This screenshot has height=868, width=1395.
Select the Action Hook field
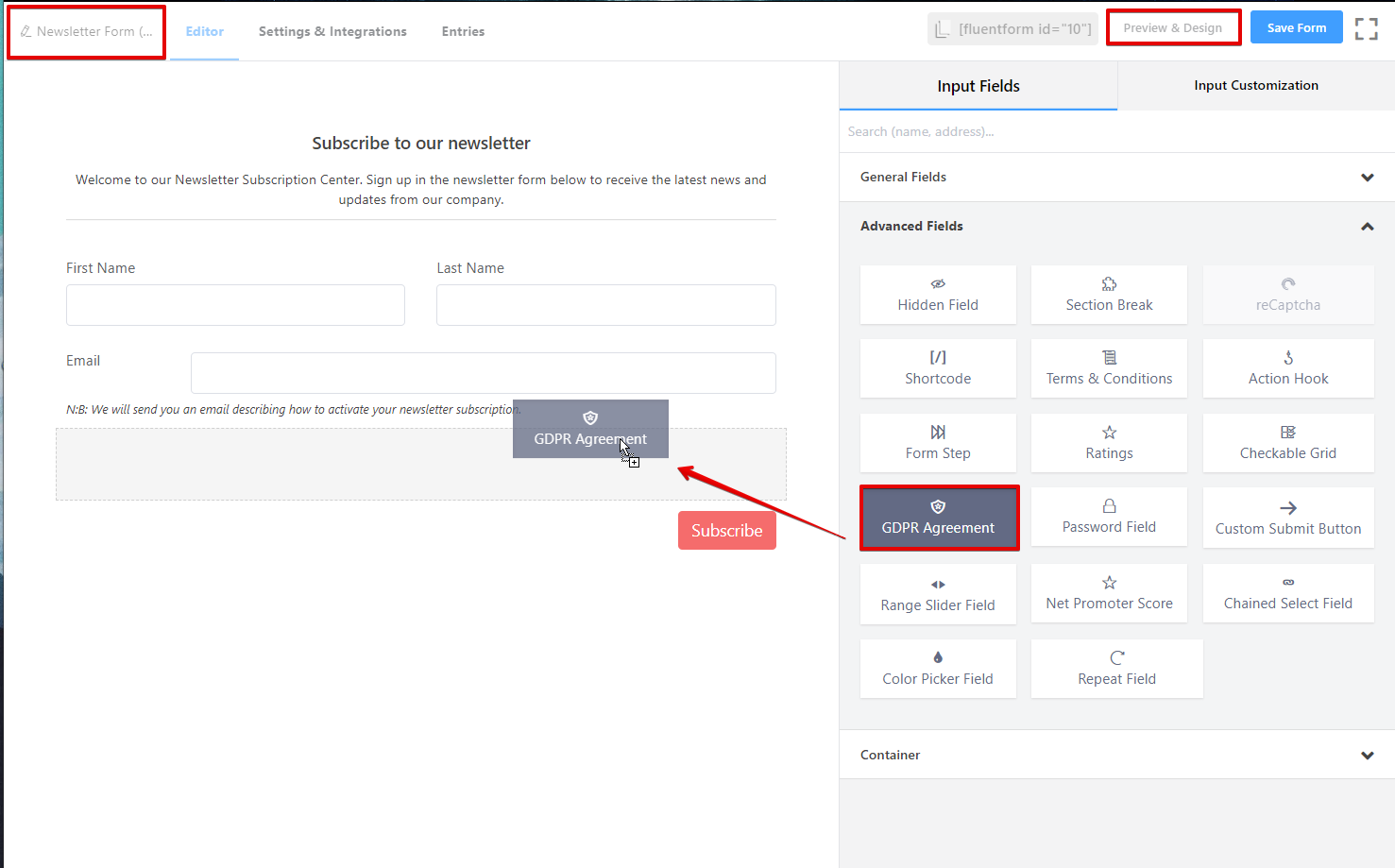[1287, 368]
